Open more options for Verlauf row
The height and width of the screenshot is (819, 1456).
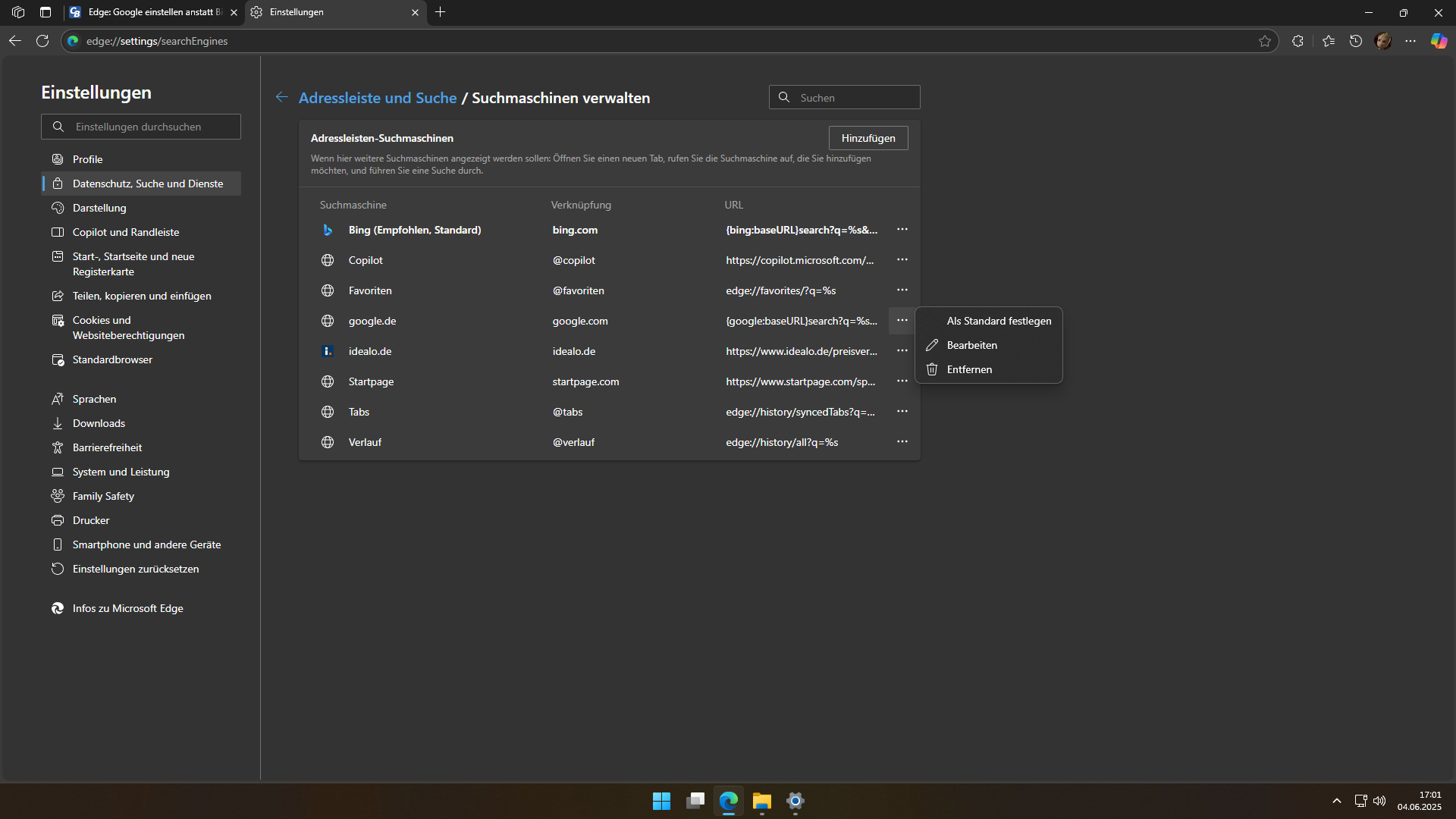(x=902, y=441)
